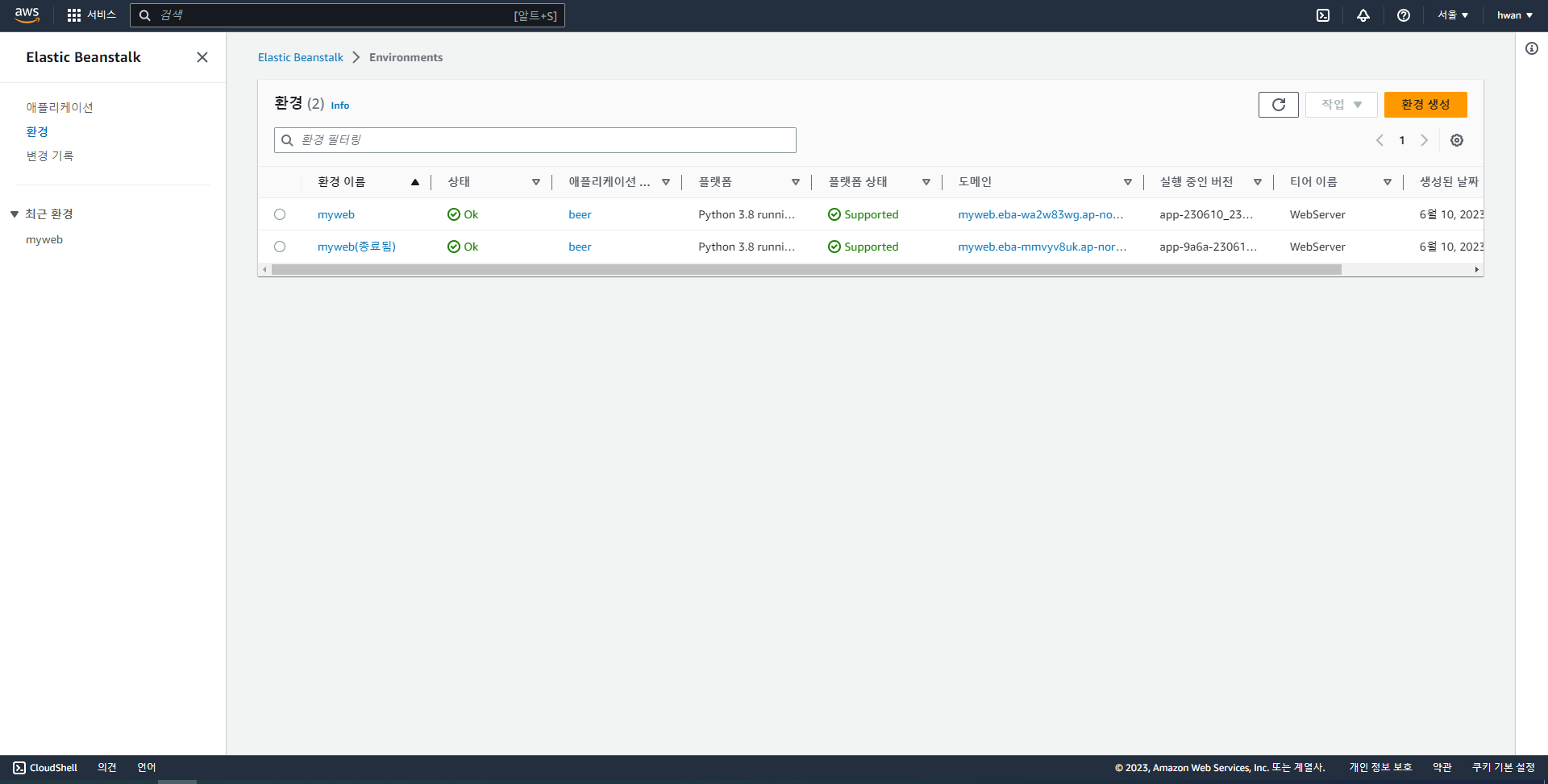1548x784 pixels.
Task: Go to 변경 기록 in the sidebar
Action: (x=50, y=156)
